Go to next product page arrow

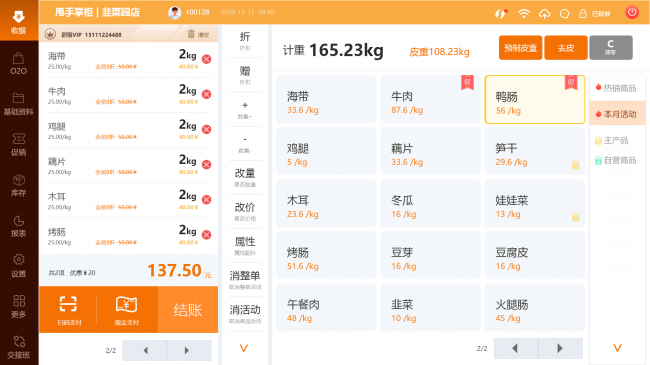tap(560, 348)
